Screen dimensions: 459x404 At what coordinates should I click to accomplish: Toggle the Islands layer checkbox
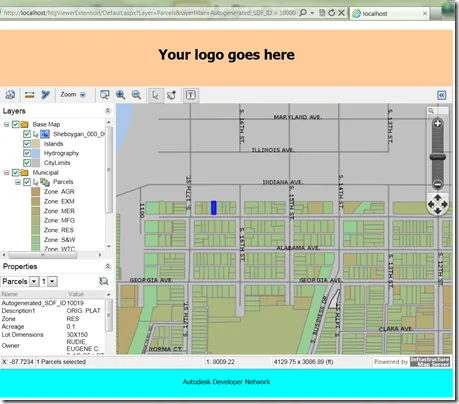27,144
